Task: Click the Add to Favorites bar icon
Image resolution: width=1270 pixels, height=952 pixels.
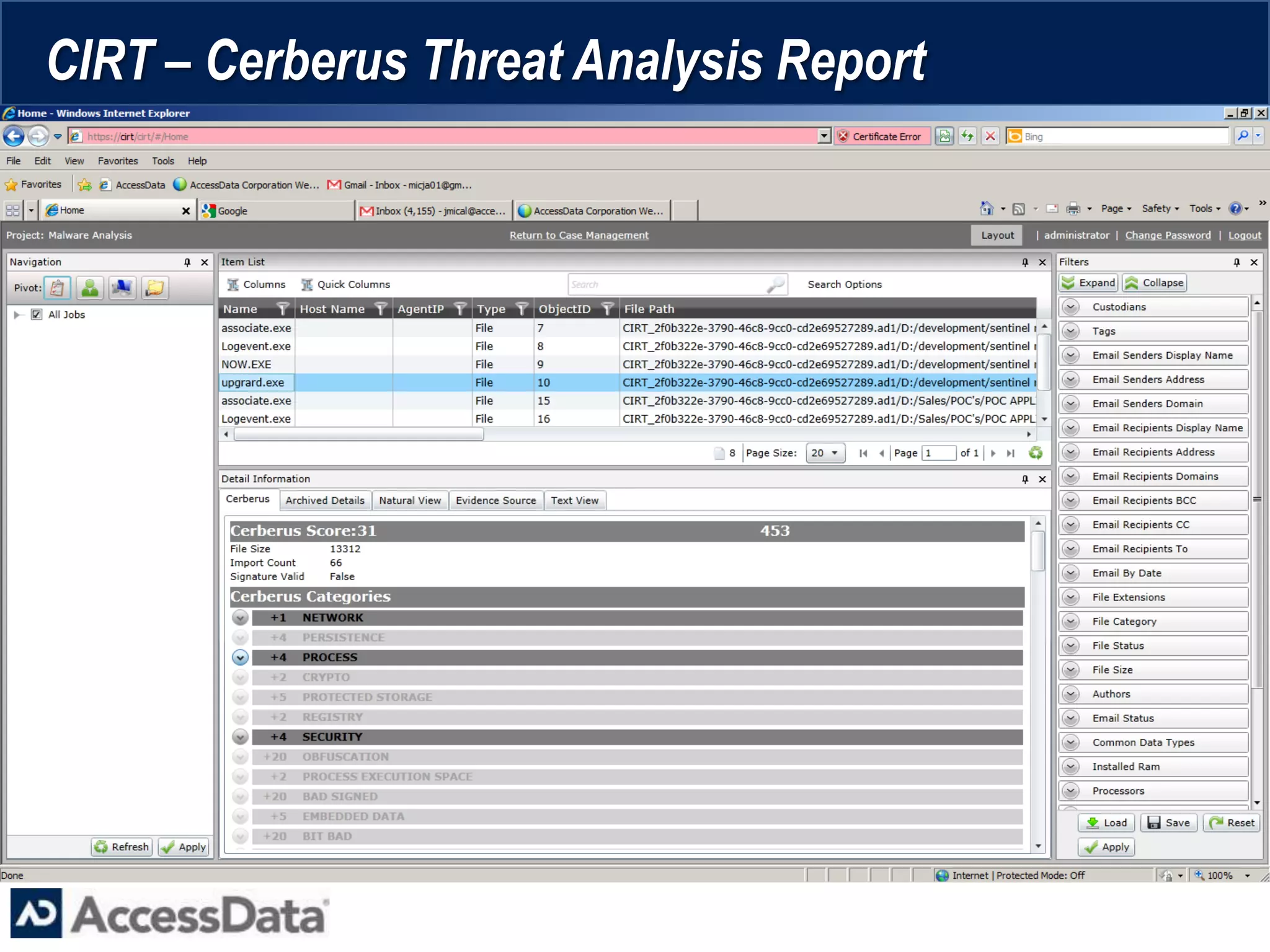Action: [85, 185]
